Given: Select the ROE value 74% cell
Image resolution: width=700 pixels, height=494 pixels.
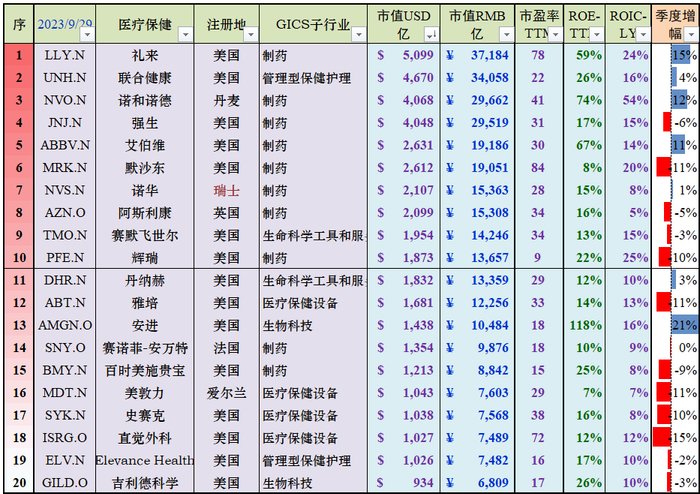Looking at the screenshot, I should click(x=584, y=100).
